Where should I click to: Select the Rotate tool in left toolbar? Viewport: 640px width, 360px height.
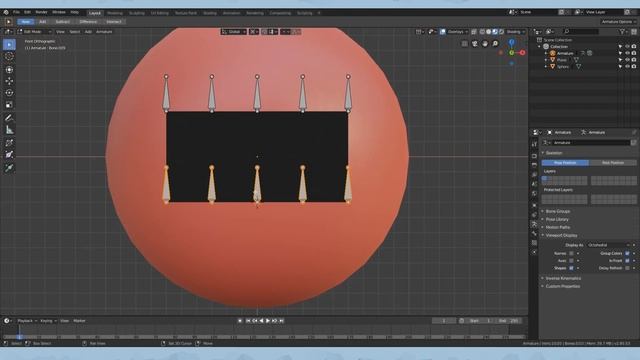pyautogui.click(x=9, y=93)
